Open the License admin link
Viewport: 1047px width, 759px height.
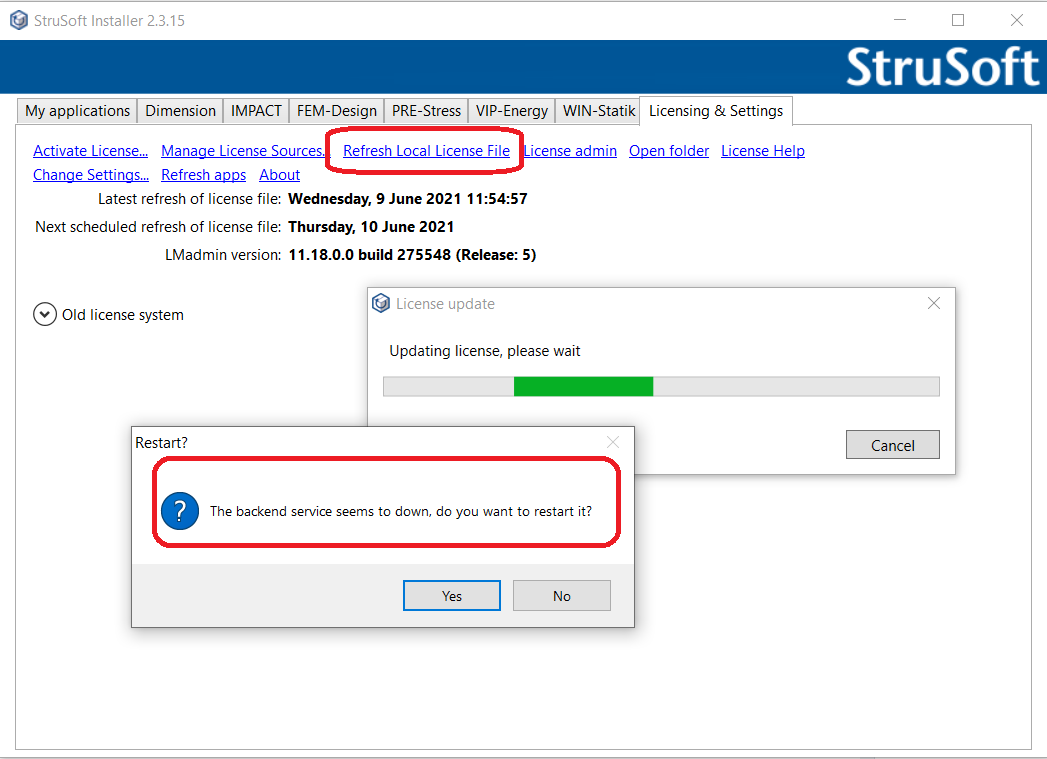tap(570, 151)
